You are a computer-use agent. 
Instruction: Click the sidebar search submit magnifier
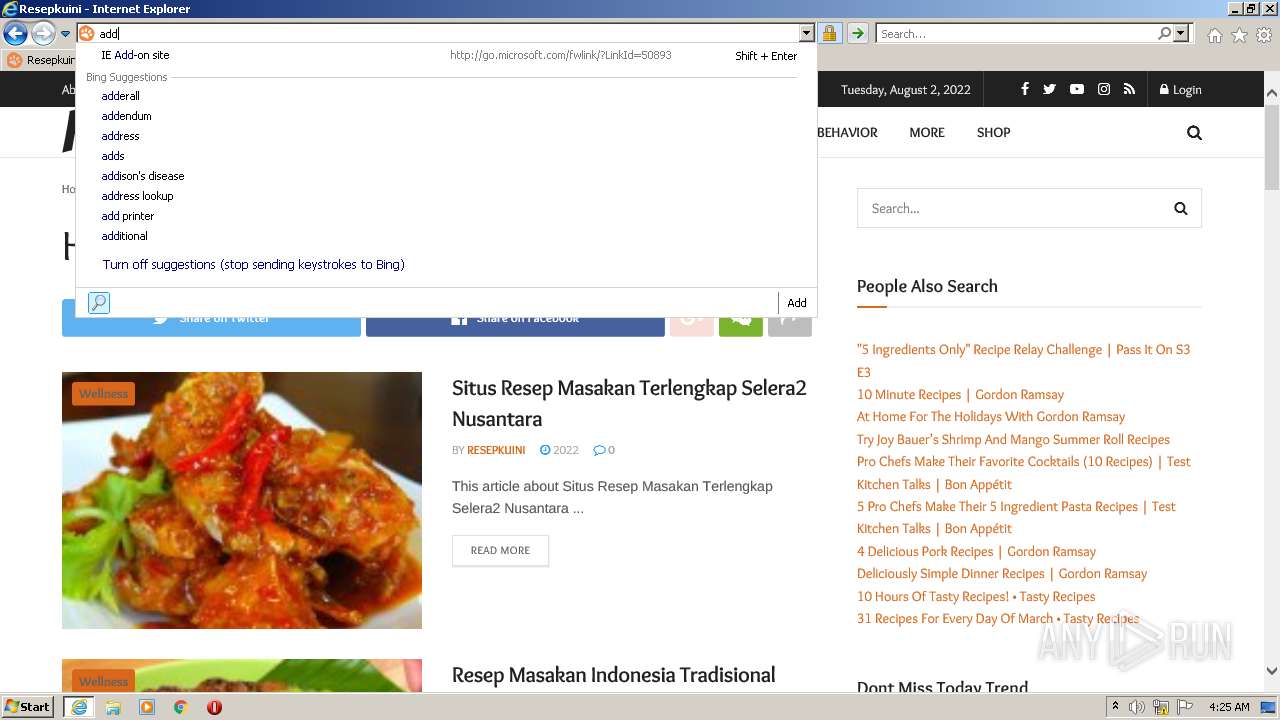click(x=1181, y=209)
